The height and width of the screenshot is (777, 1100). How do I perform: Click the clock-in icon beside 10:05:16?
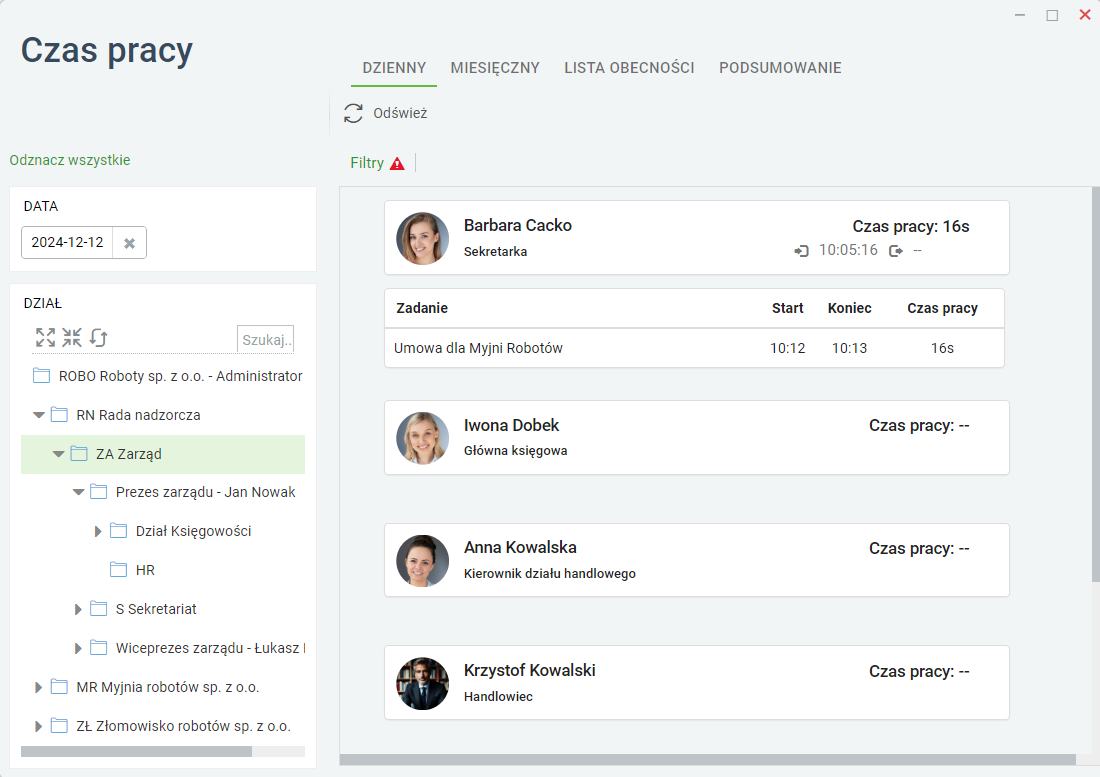pos(801,250)
